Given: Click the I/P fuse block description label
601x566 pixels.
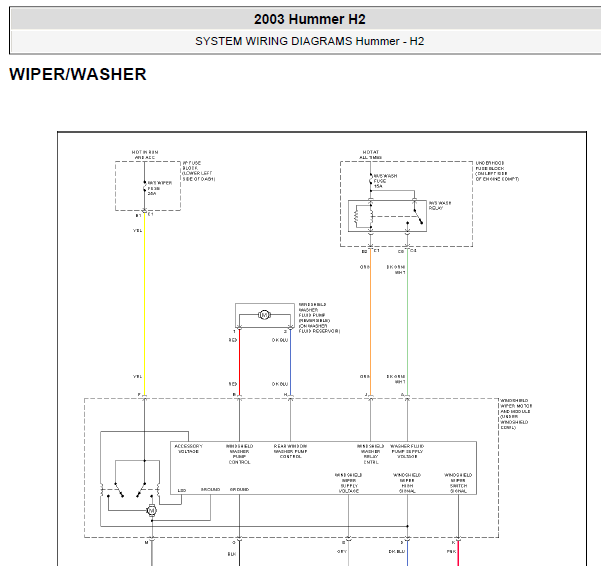Looking at the screenshot, I should pos(199,171).
